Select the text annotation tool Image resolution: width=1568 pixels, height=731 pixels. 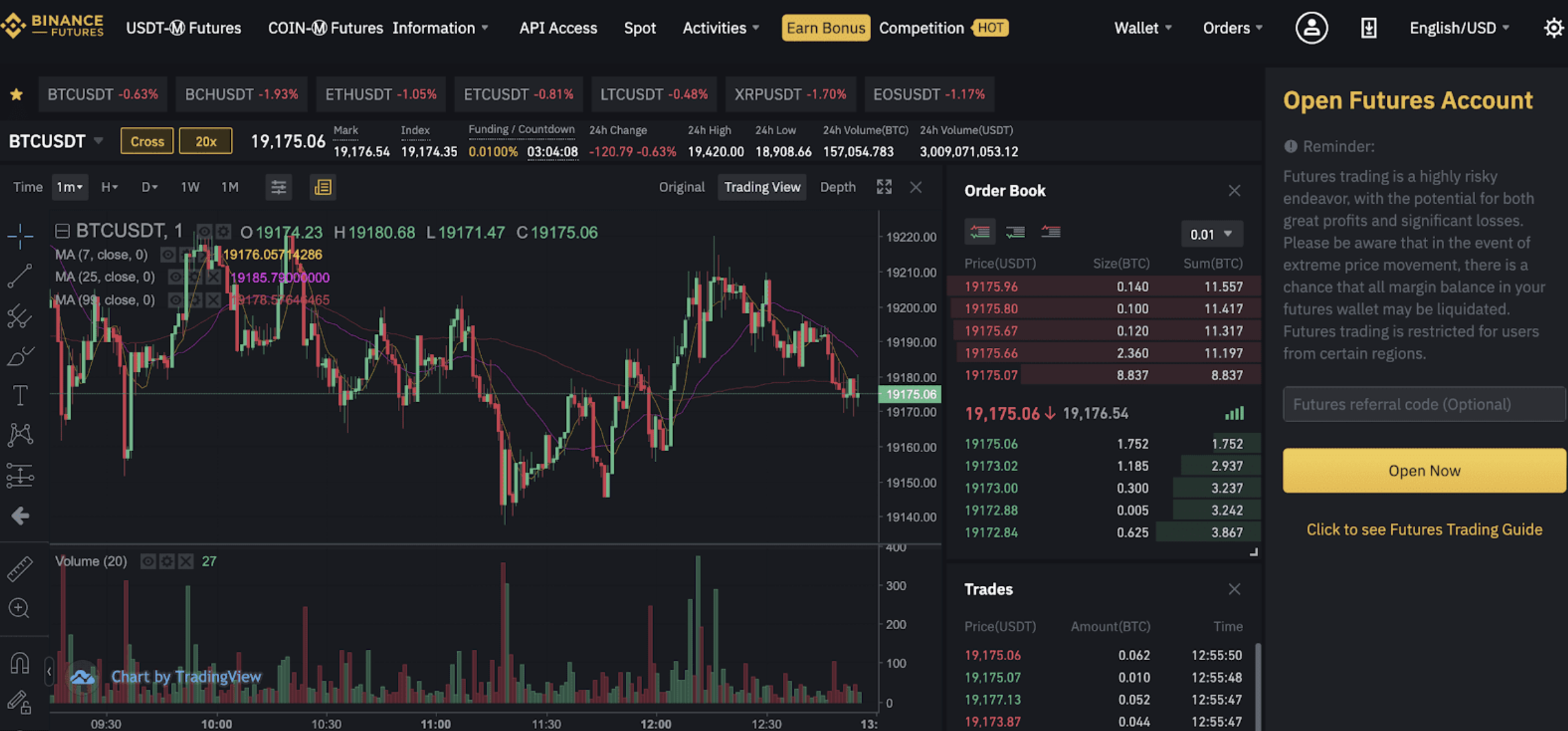tap(20, 395)
